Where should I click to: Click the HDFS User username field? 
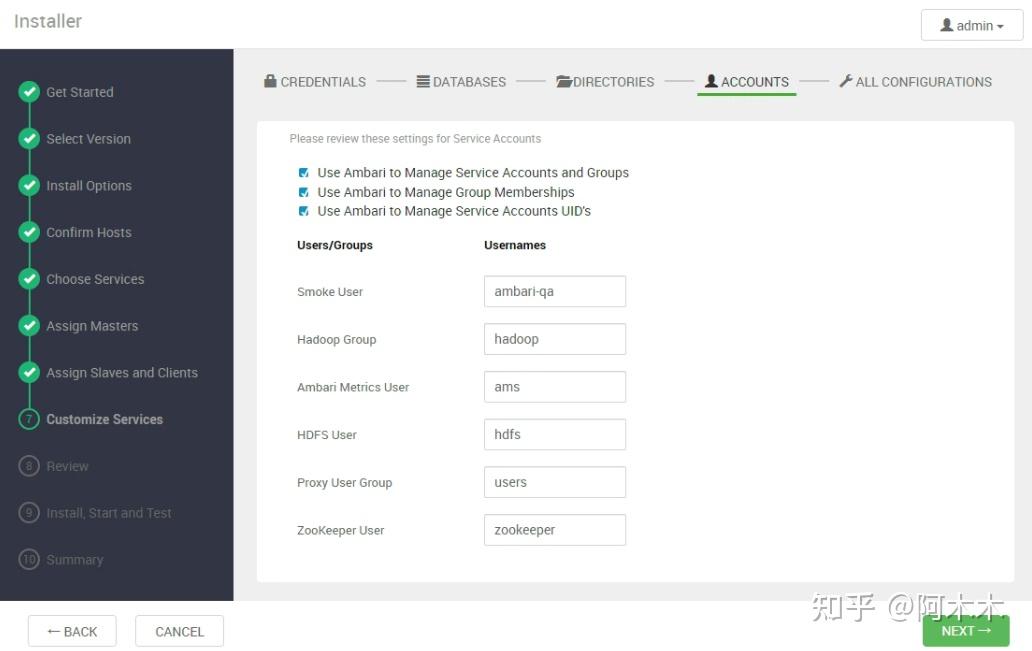pyautogui.click(x=555, y=434)
